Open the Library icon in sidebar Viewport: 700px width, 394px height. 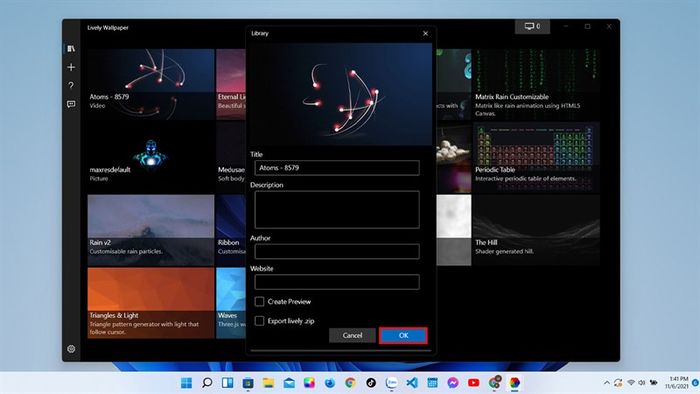[71, 48]
